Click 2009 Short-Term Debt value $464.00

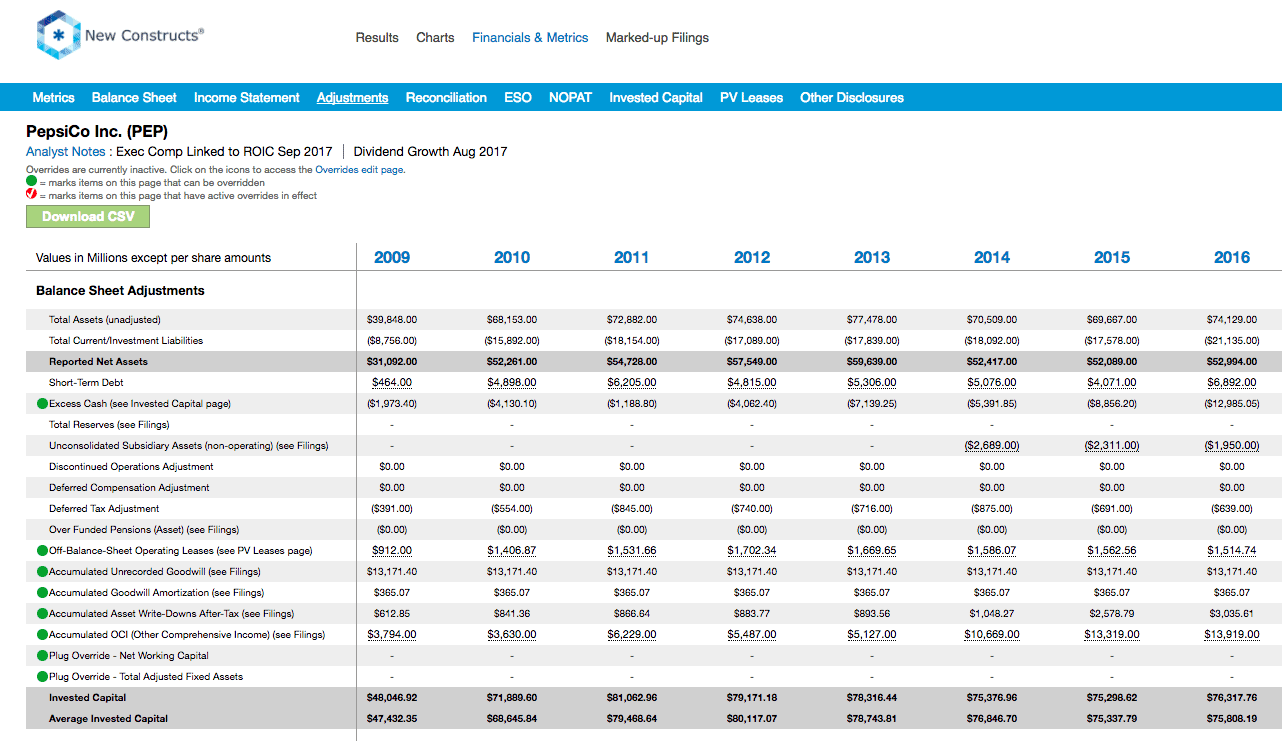point(392,383)
